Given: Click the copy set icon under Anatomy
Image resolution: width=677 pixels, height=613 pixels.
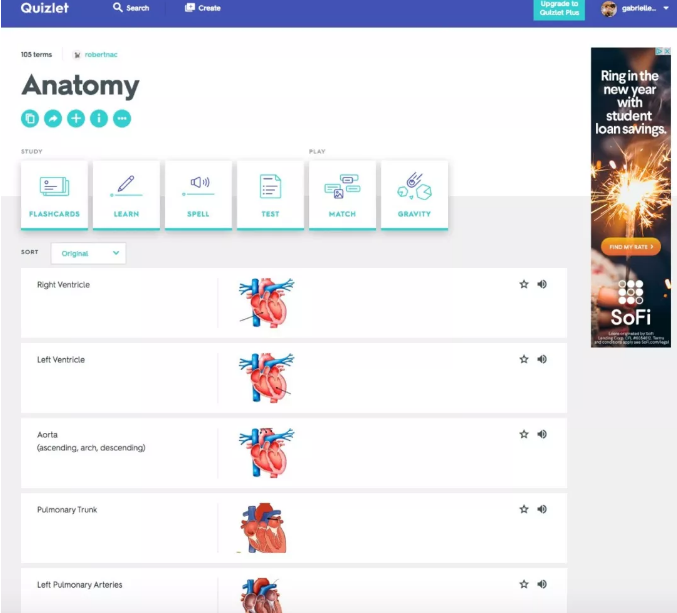Looking at the screenshot, I should point(30,118).
